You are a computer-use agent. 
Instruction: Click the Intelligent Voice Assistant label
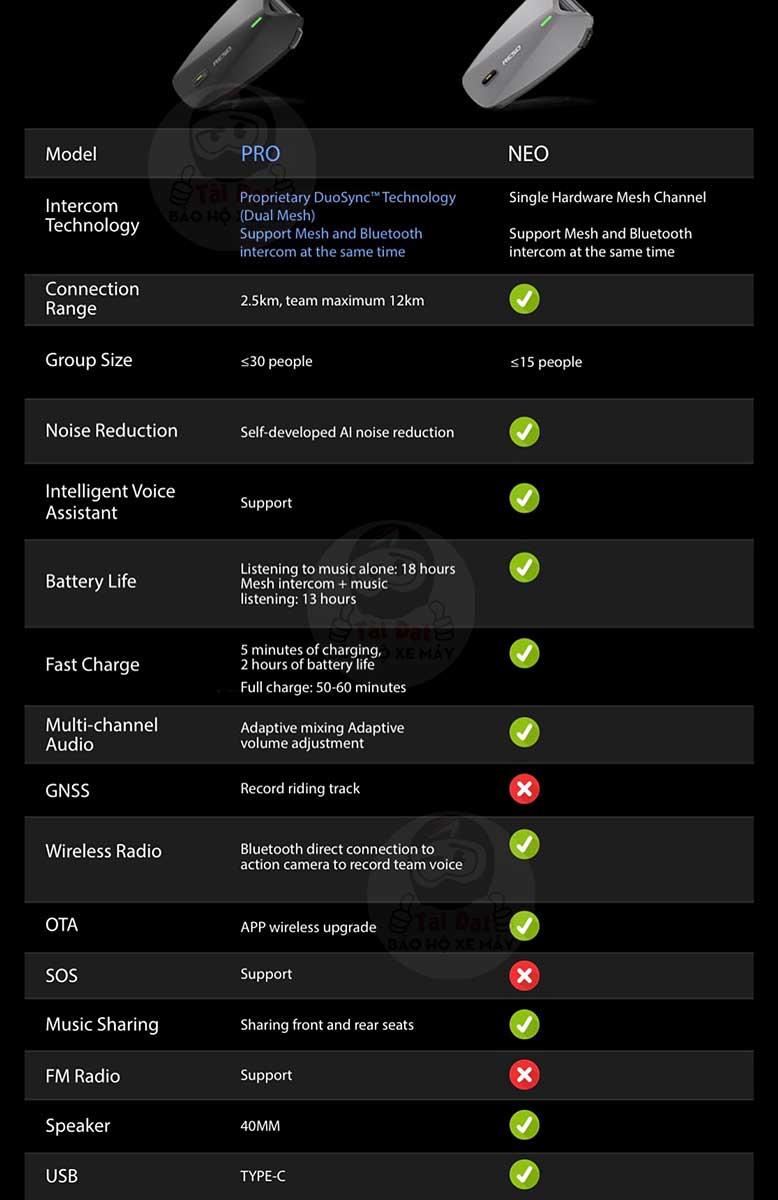(110, 502)
